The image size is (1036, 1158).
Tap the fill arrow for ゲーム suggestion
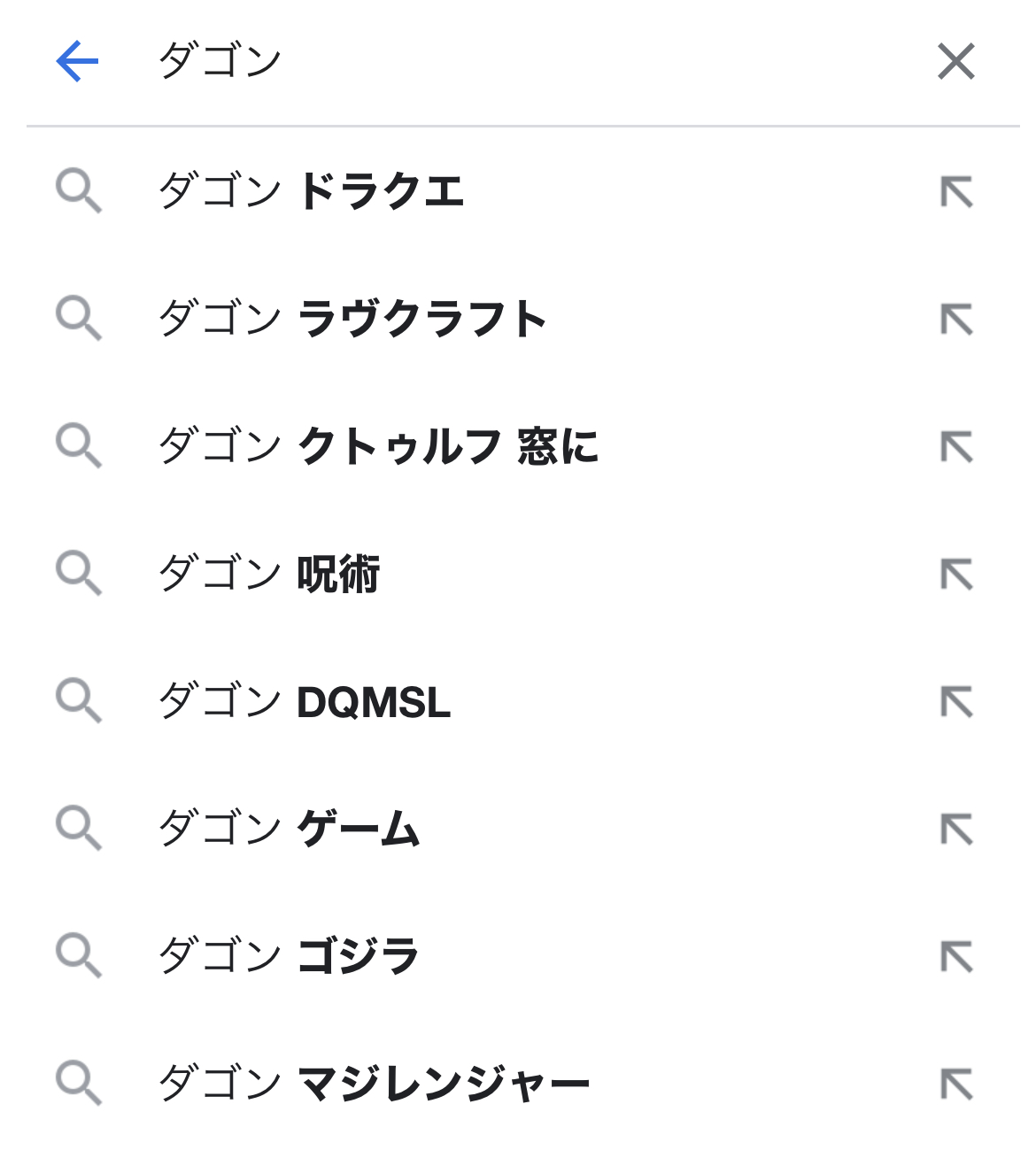coord(956,829)
